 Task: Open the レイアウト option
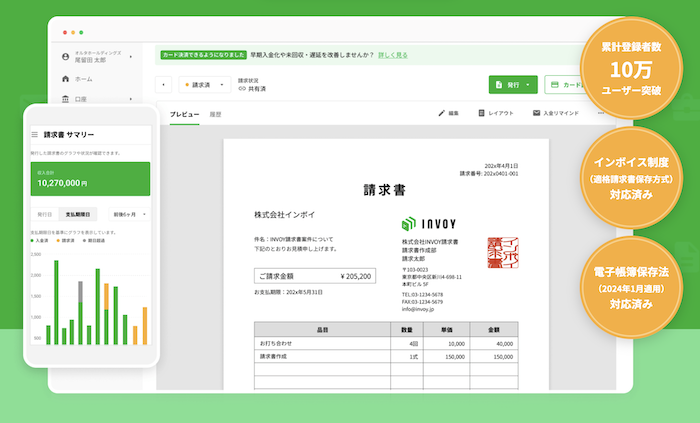[496, 113]
